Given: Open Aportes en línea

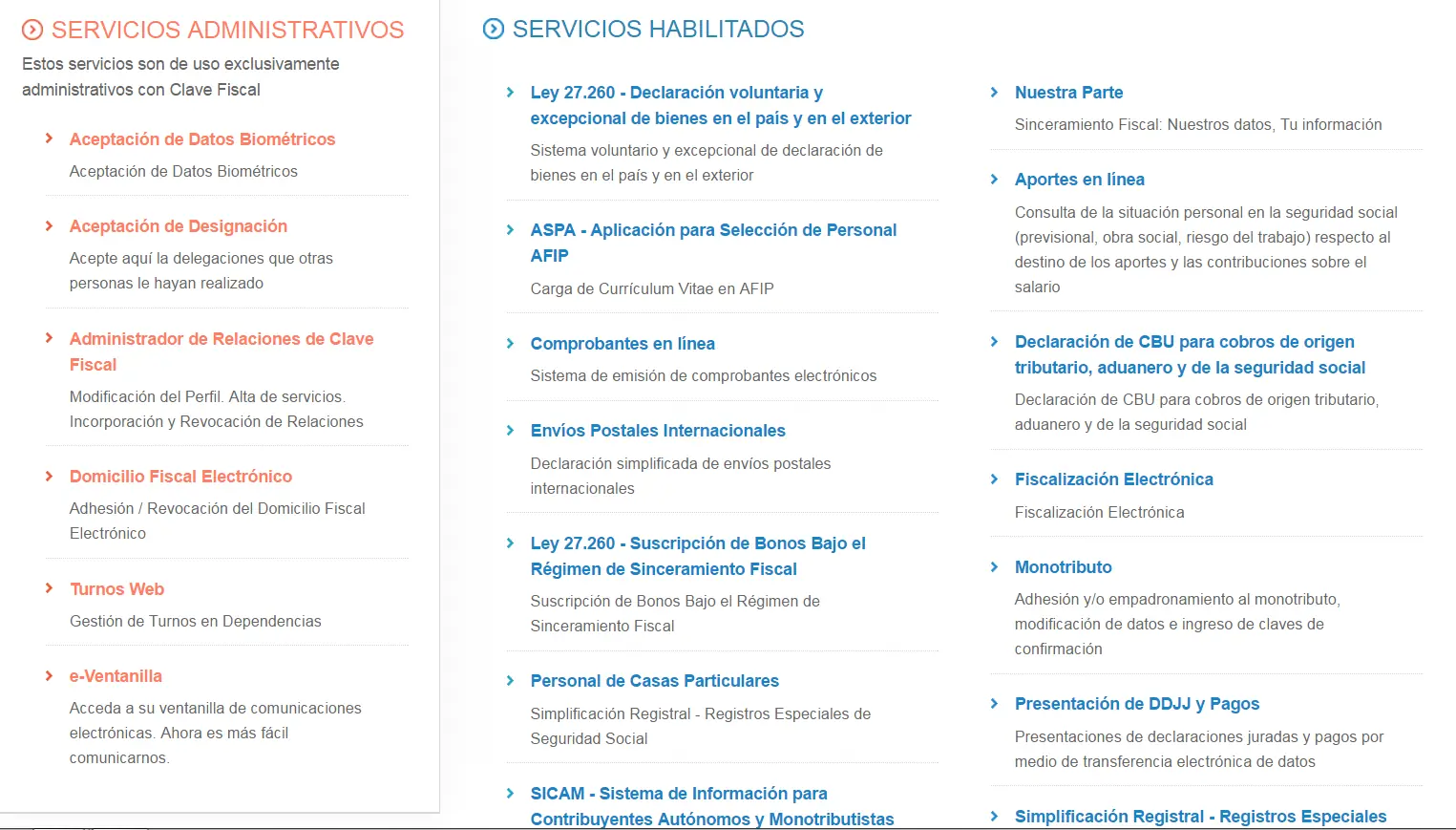Looking at the screenshot, I should [1080, 180].
